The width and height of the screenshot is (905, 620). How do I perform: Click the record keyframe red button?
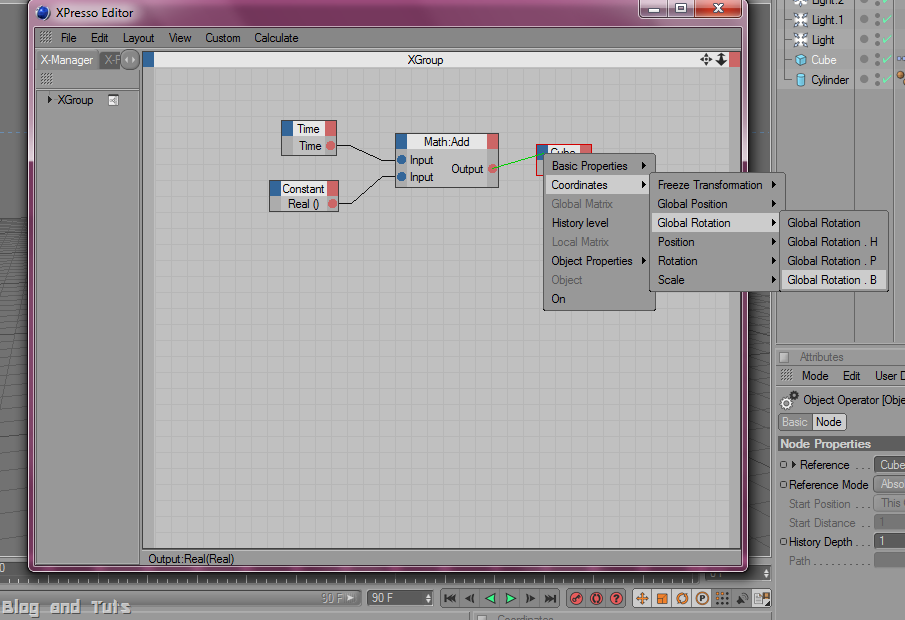(576, 599)
